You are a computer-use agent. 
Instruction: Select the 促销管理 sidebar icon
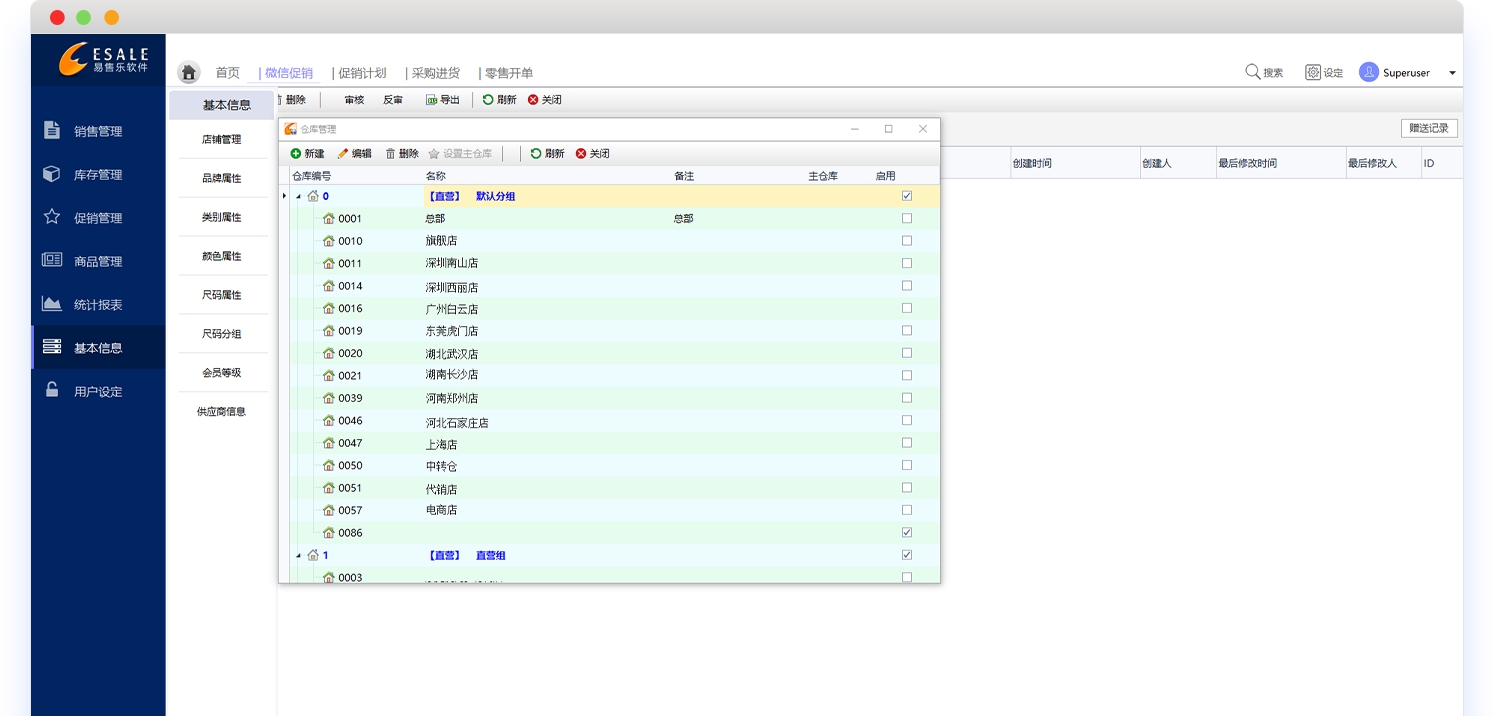coord(51,217)
